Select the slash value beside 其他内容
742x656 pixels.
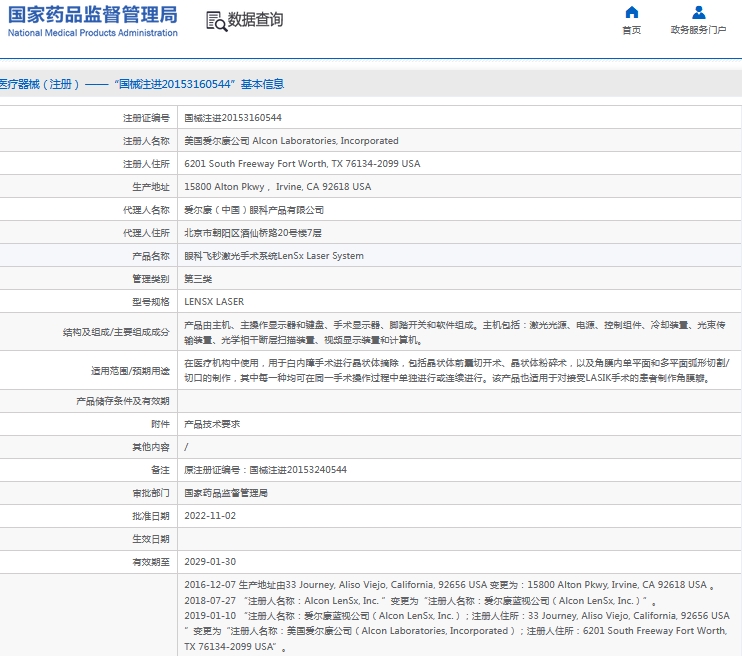click(x=186, y=447)
